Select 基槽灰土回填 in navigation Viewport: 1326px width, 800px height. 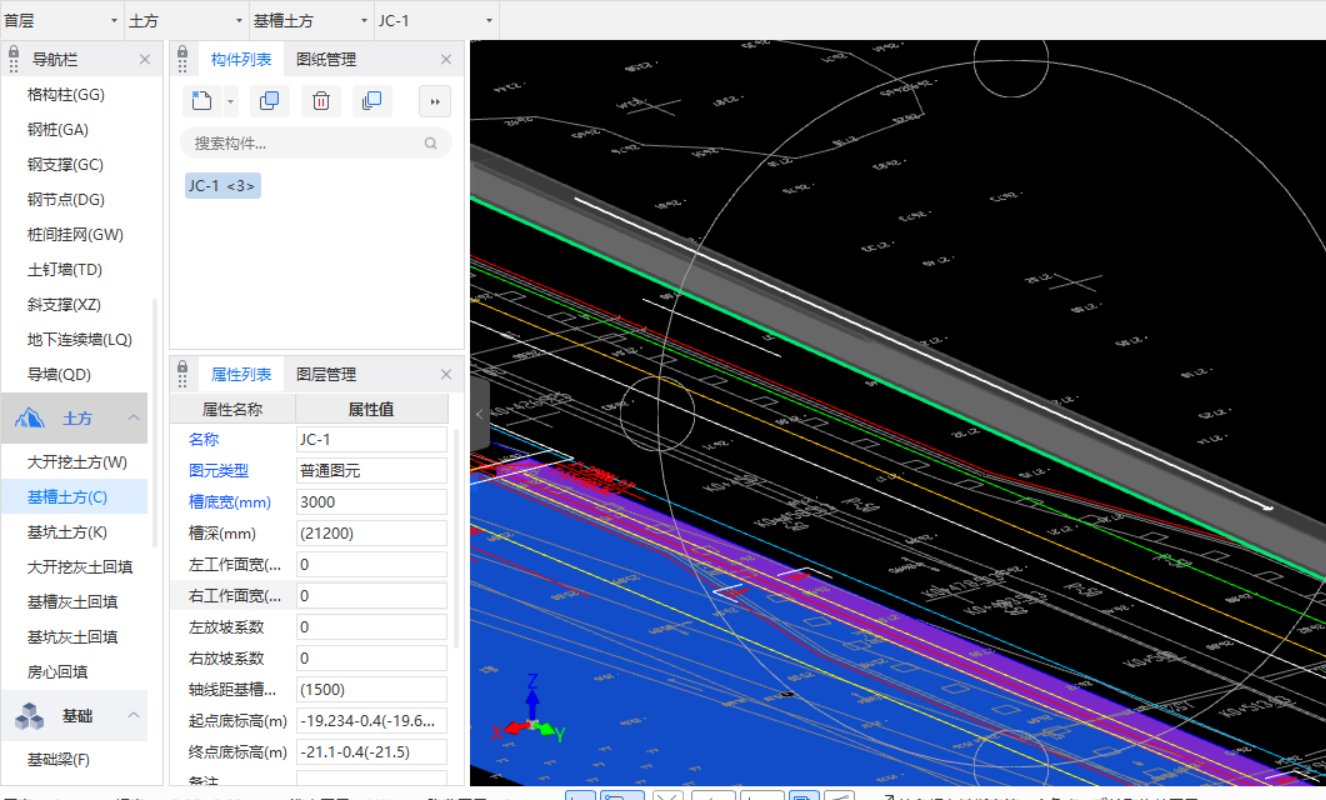click(72, 602)
